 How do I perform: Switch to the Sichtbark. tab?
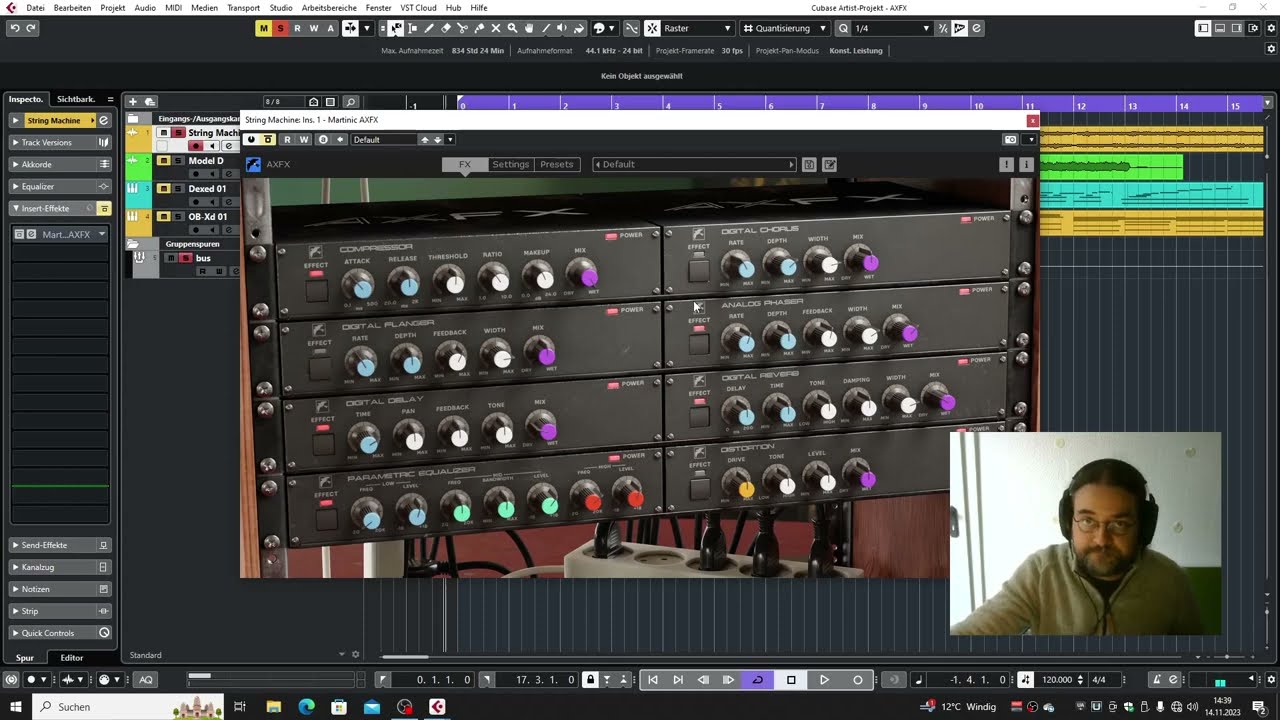[76, 99]
